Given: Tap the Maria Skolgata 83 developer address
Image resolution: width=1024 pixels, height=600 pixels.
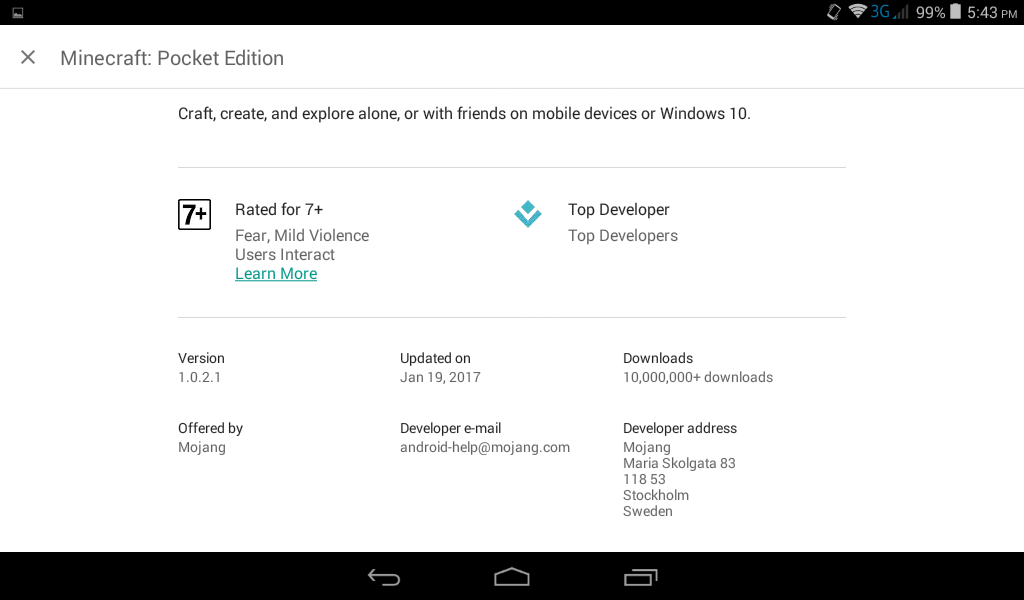Looking at the screenshot, I should [x=679, y=463].
